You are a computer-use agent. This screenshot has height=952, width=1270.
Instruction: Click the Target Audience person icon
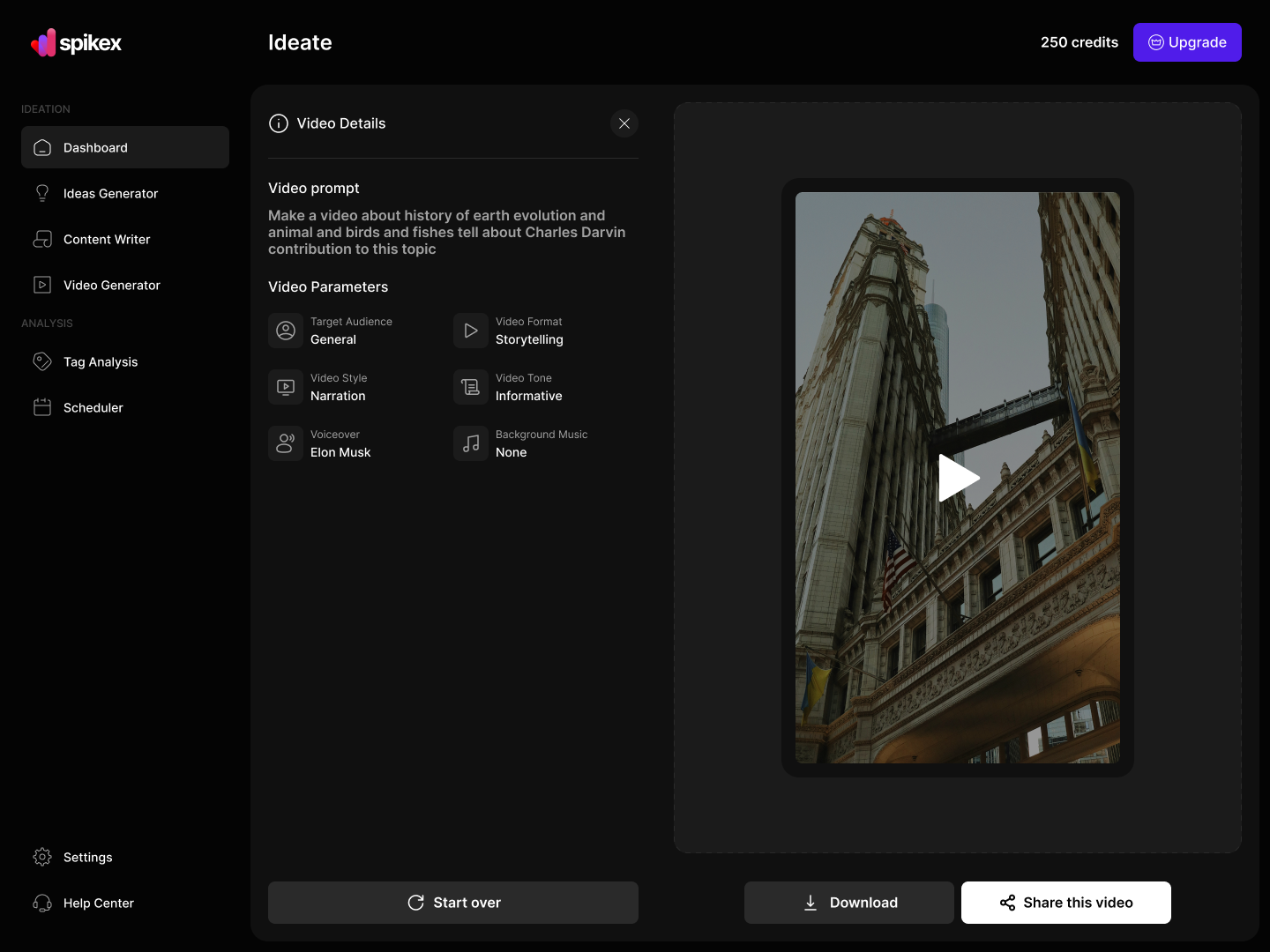pyautogui.click(x=286, y=331)
